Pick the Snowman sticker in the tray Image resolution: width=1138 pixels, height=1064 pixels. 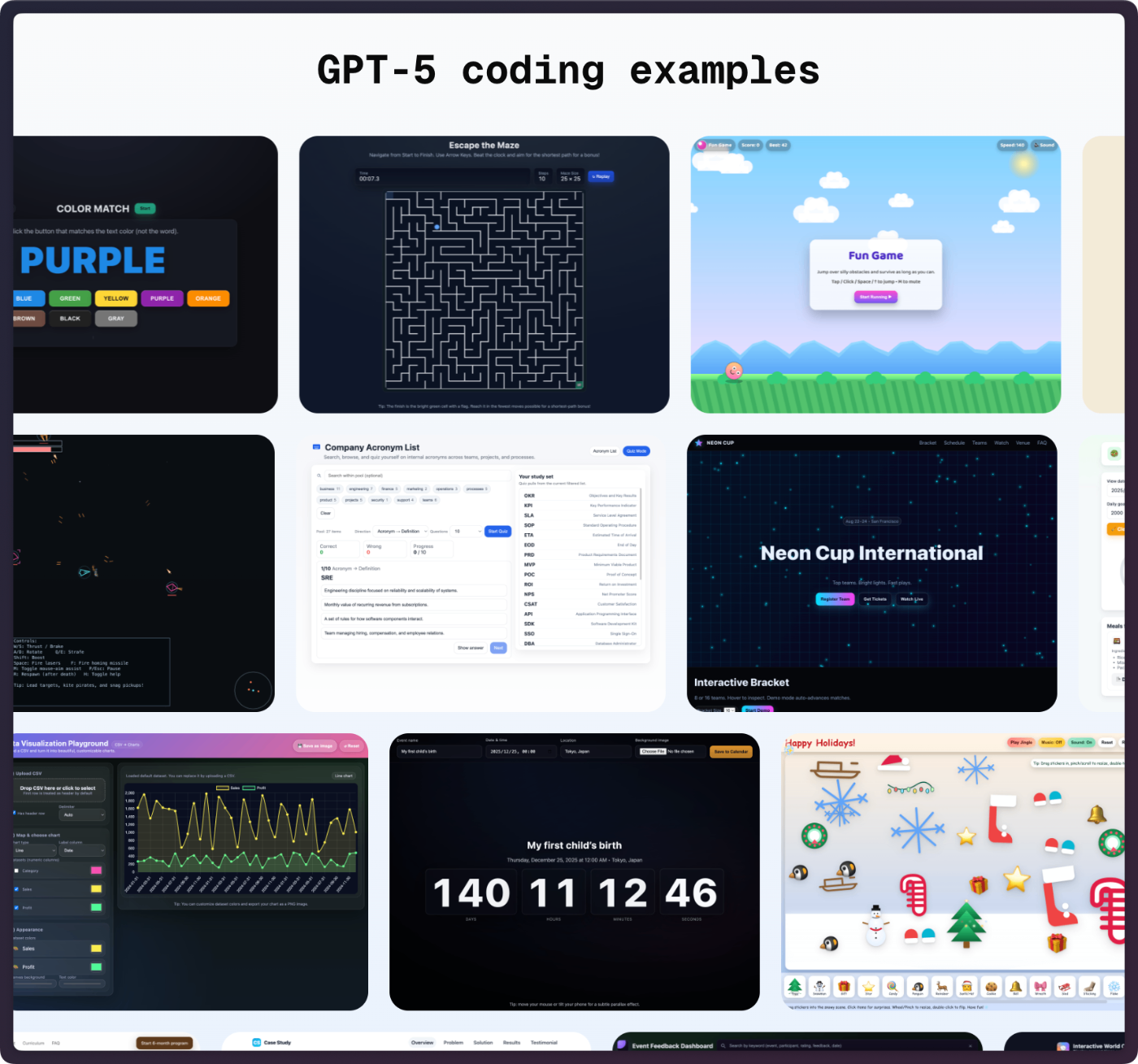pyautogui.click(x=819, y=987)
